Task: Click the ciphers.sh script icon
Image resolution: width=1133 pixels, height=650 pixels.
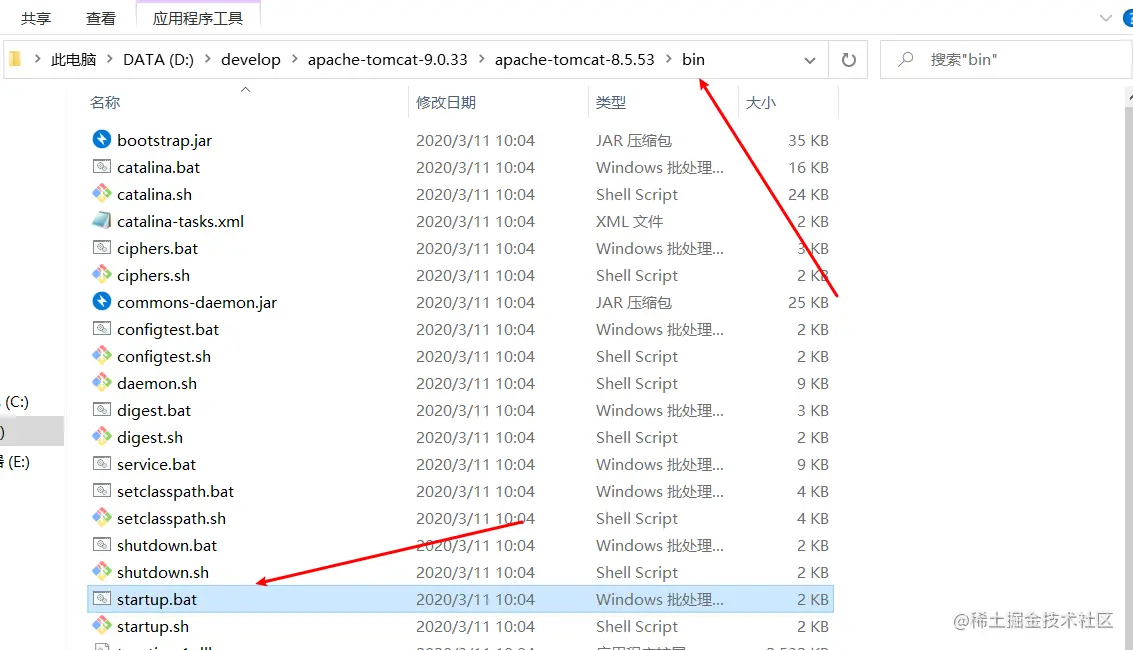Action: click(x=102, y=274)
